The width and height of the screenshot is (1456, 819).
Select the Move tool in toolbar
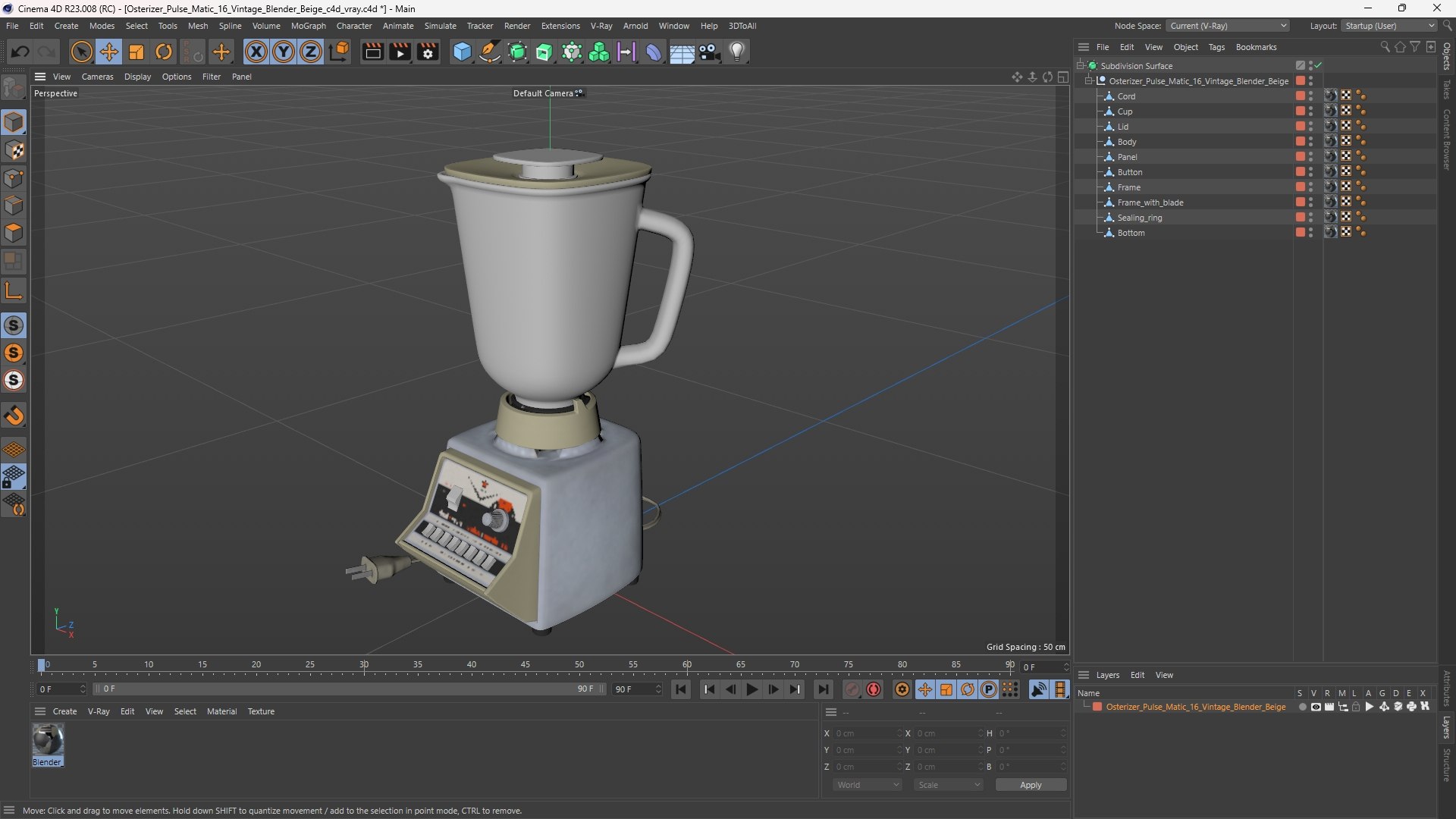[x=109, y=52]
